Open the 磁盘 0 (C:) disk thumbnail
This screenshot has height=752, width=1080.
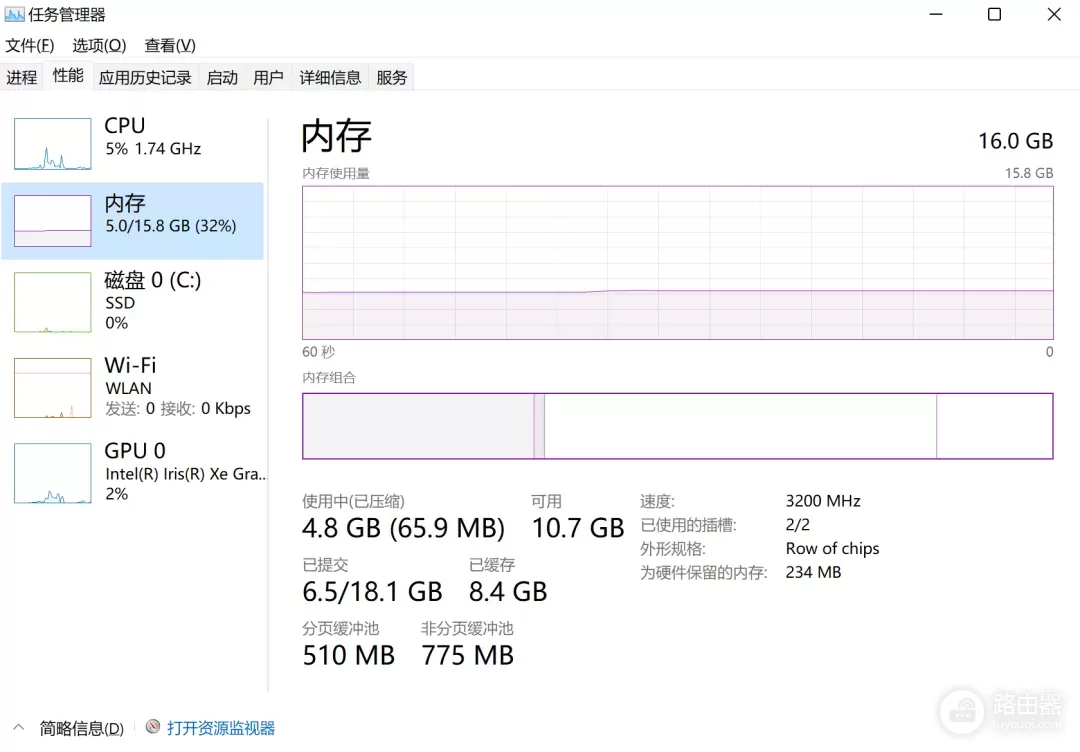pyautogui.click(x=52, y=301)
